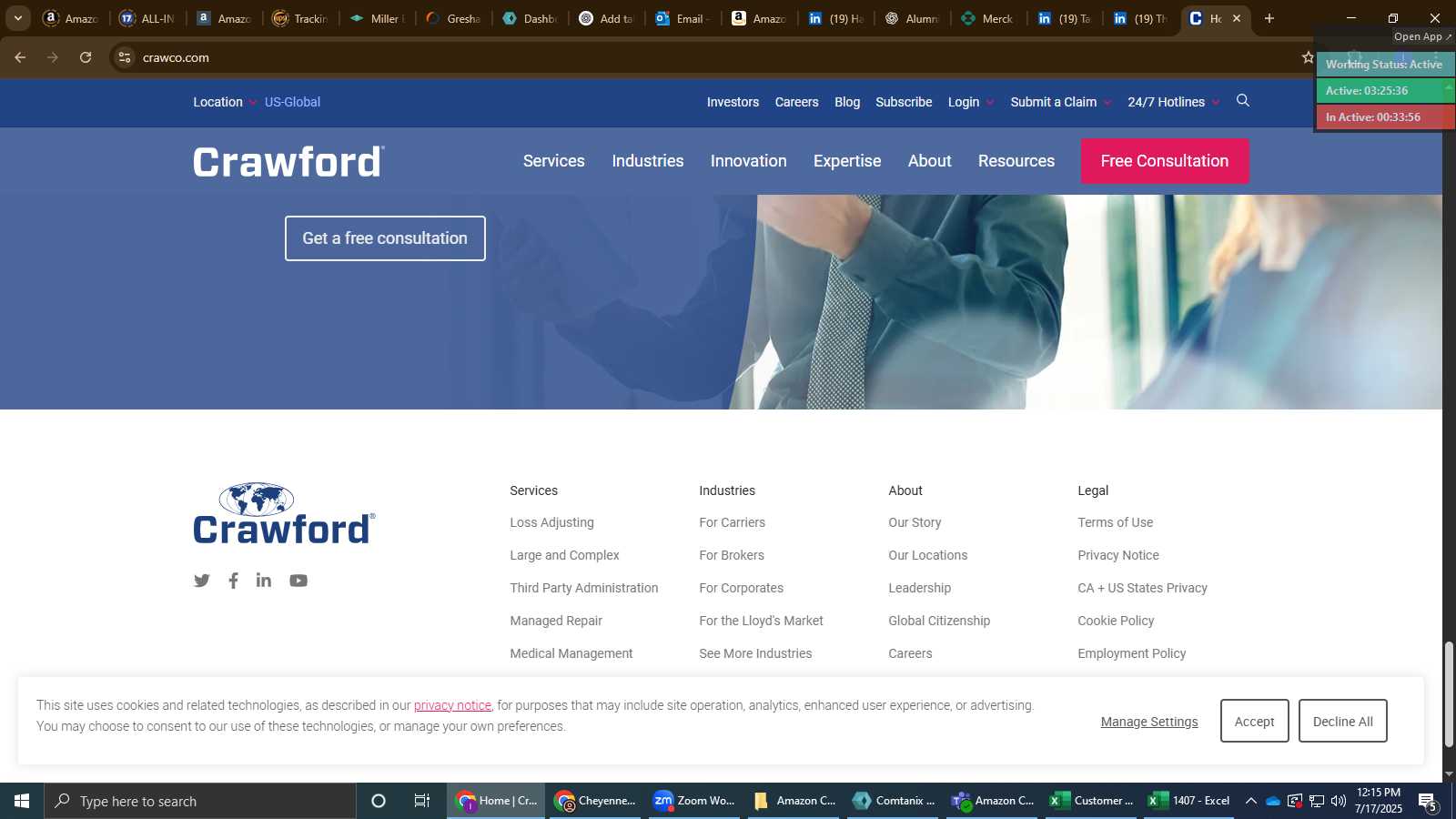Open Microsoft Teams Amazon window in taskbar
This screenshot has width=1456, height=819.
pyautogui.click(x=993, y=801)
